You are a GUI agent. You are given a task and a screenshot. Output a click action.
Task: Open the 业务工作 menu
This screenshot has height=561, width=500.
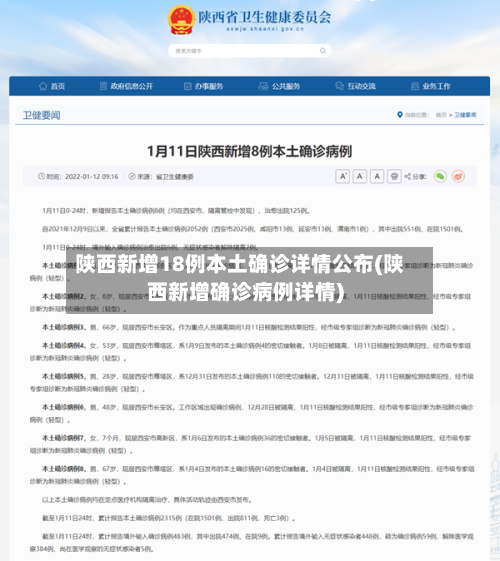(x=431, y=86)
